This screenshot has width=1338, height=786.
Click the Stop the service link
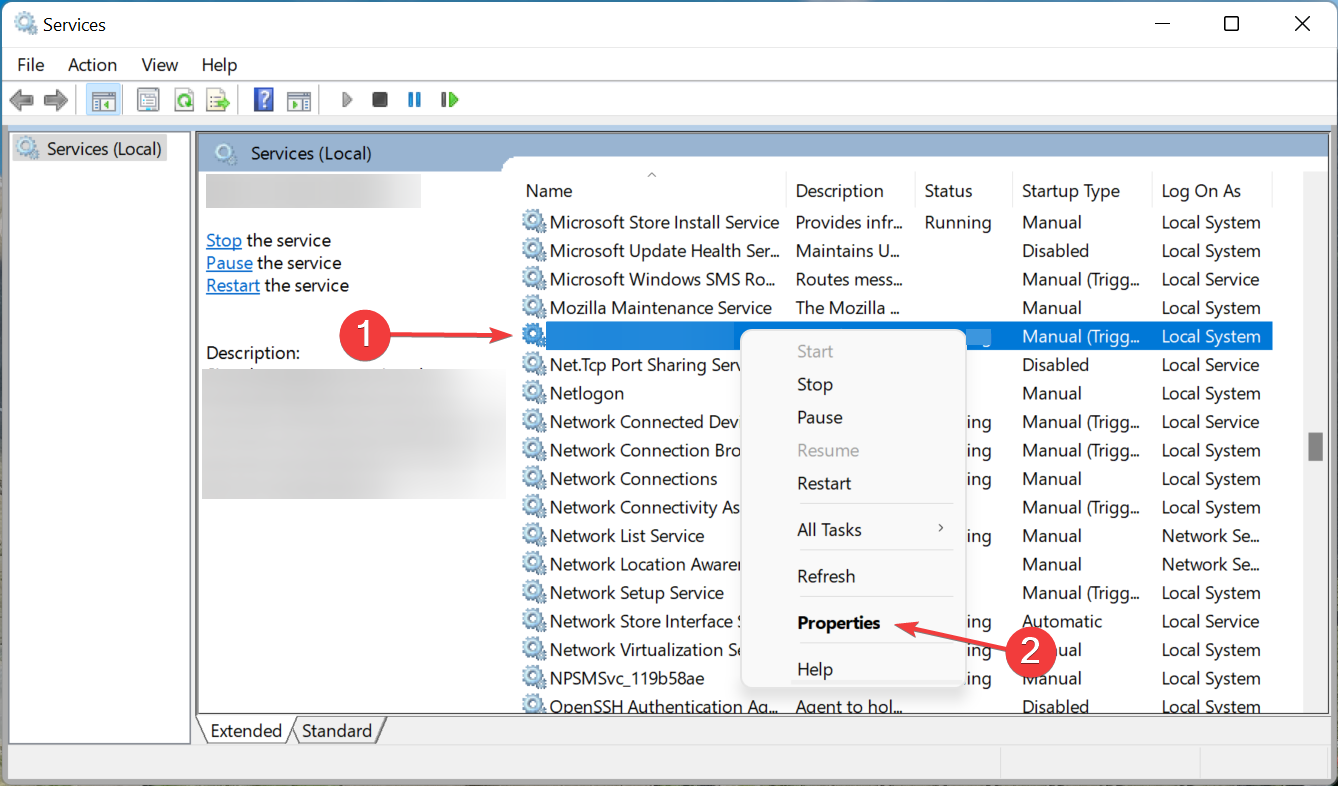click(224, 240)
